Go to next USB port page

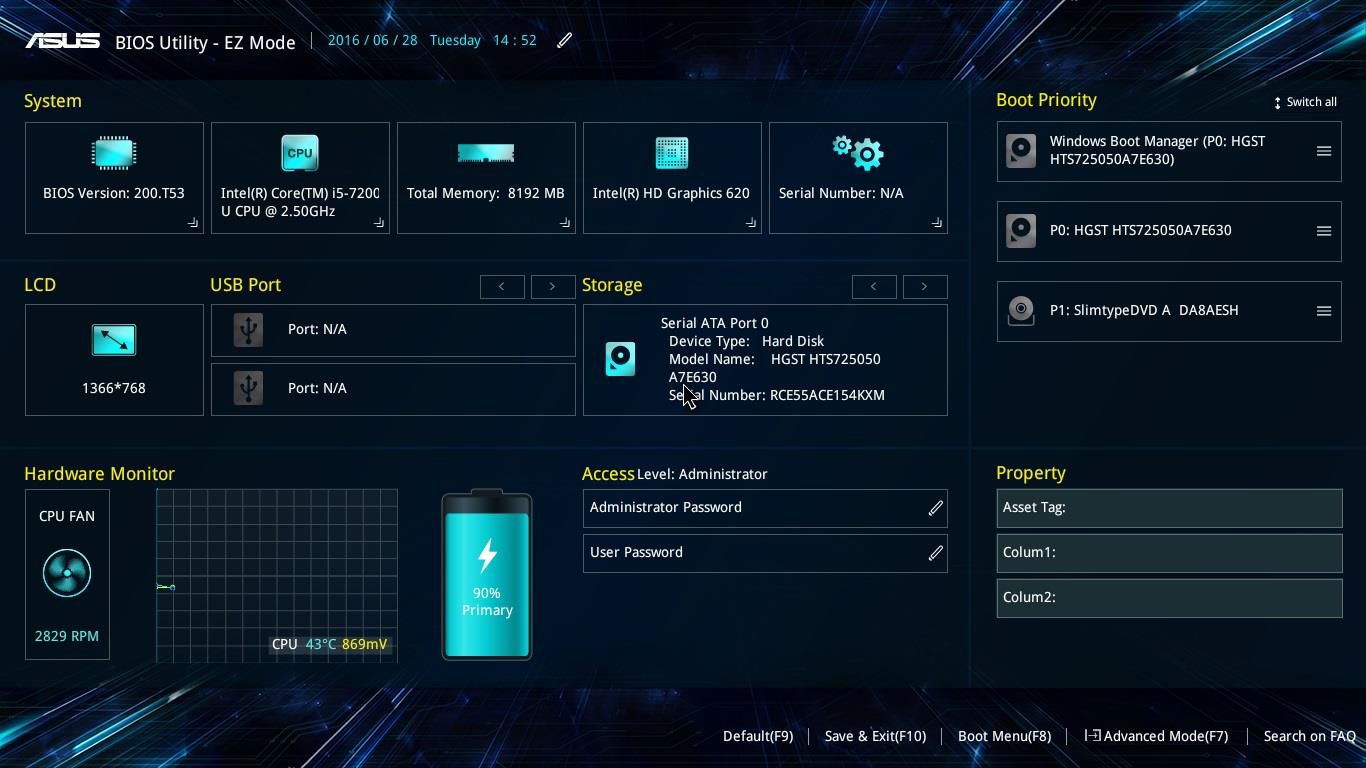point(553,287)
